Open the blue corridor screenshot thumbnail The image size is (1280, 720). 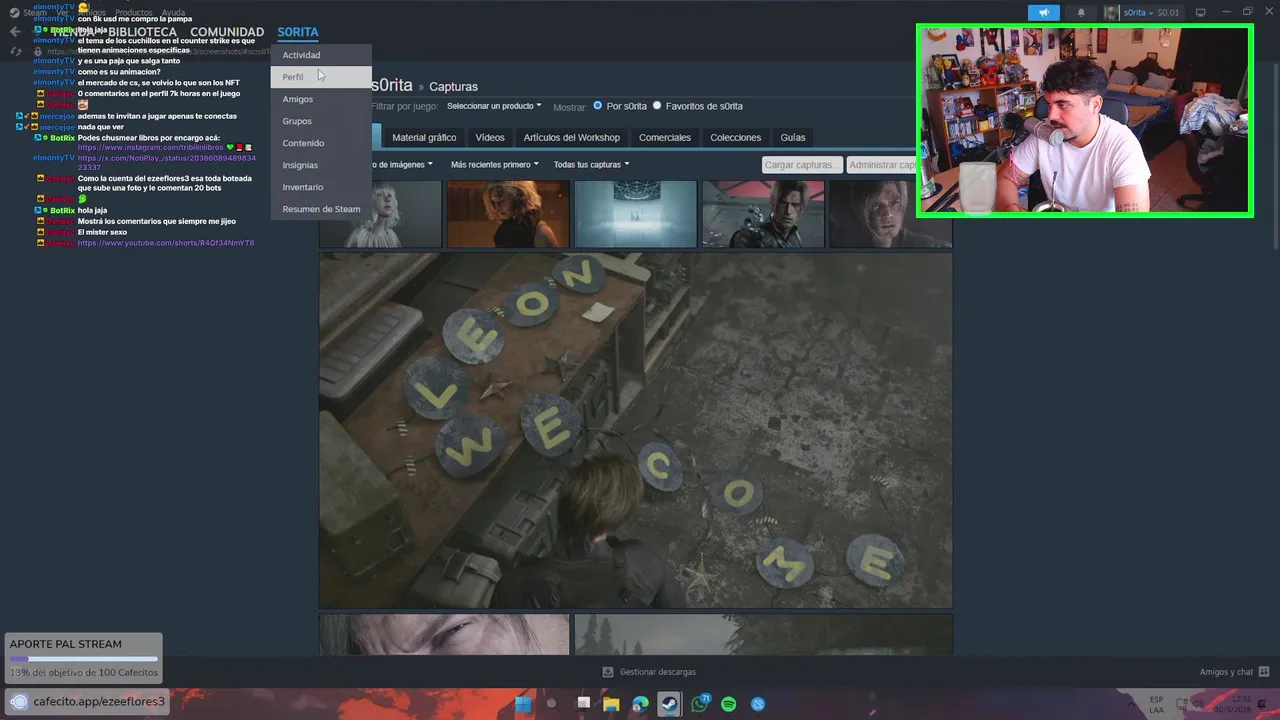coord(635,213)
